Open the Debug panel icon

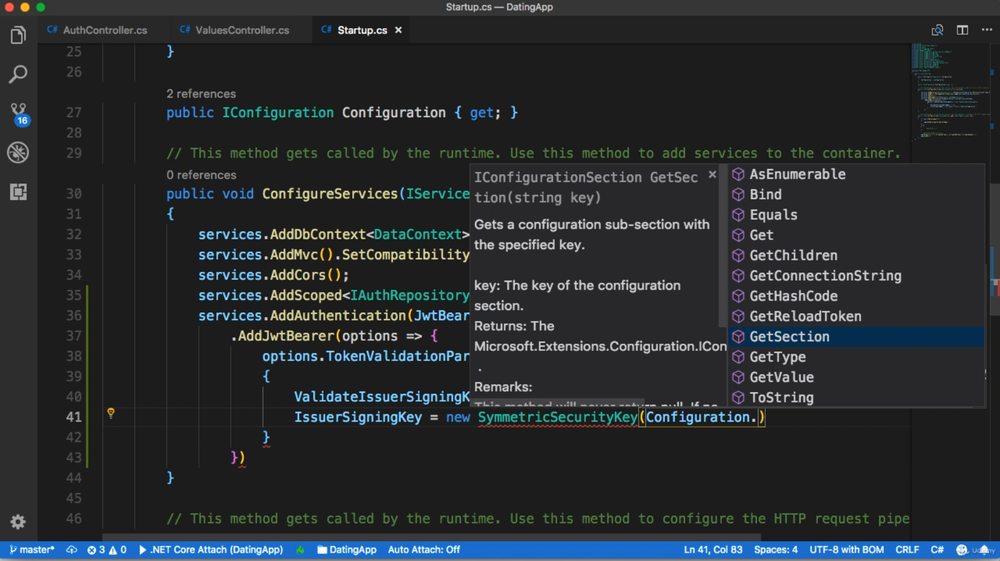[x=18, y=152]
